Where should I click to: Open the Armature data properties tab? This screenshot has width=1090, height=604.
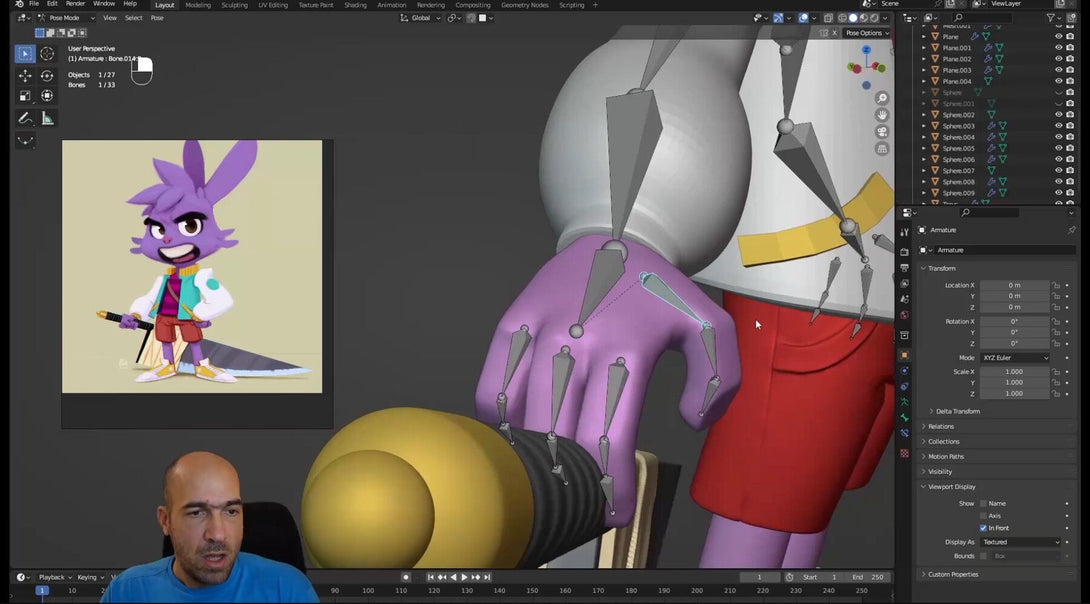click(904, 402)
